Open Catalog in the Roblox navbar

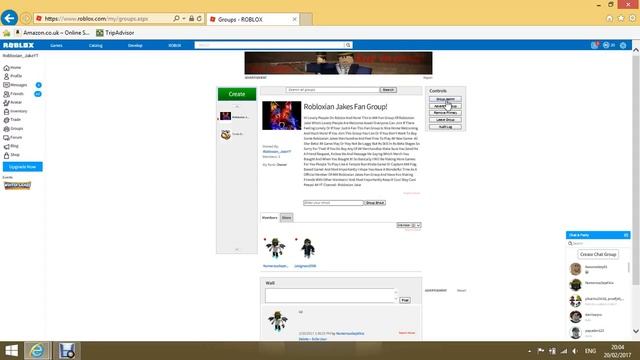coord(96,45)
